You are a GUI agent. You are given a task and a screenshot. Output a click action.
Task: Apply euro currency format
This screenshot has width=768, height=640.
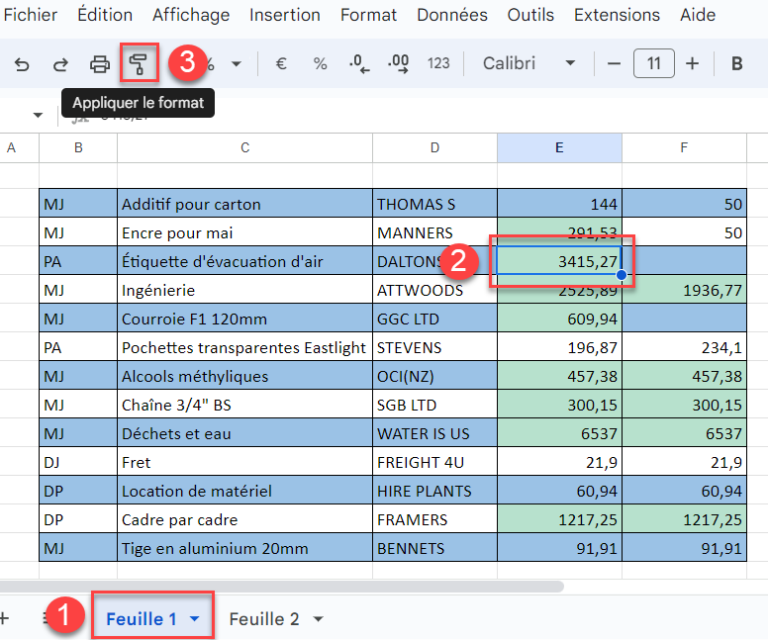tap(281, 64)
